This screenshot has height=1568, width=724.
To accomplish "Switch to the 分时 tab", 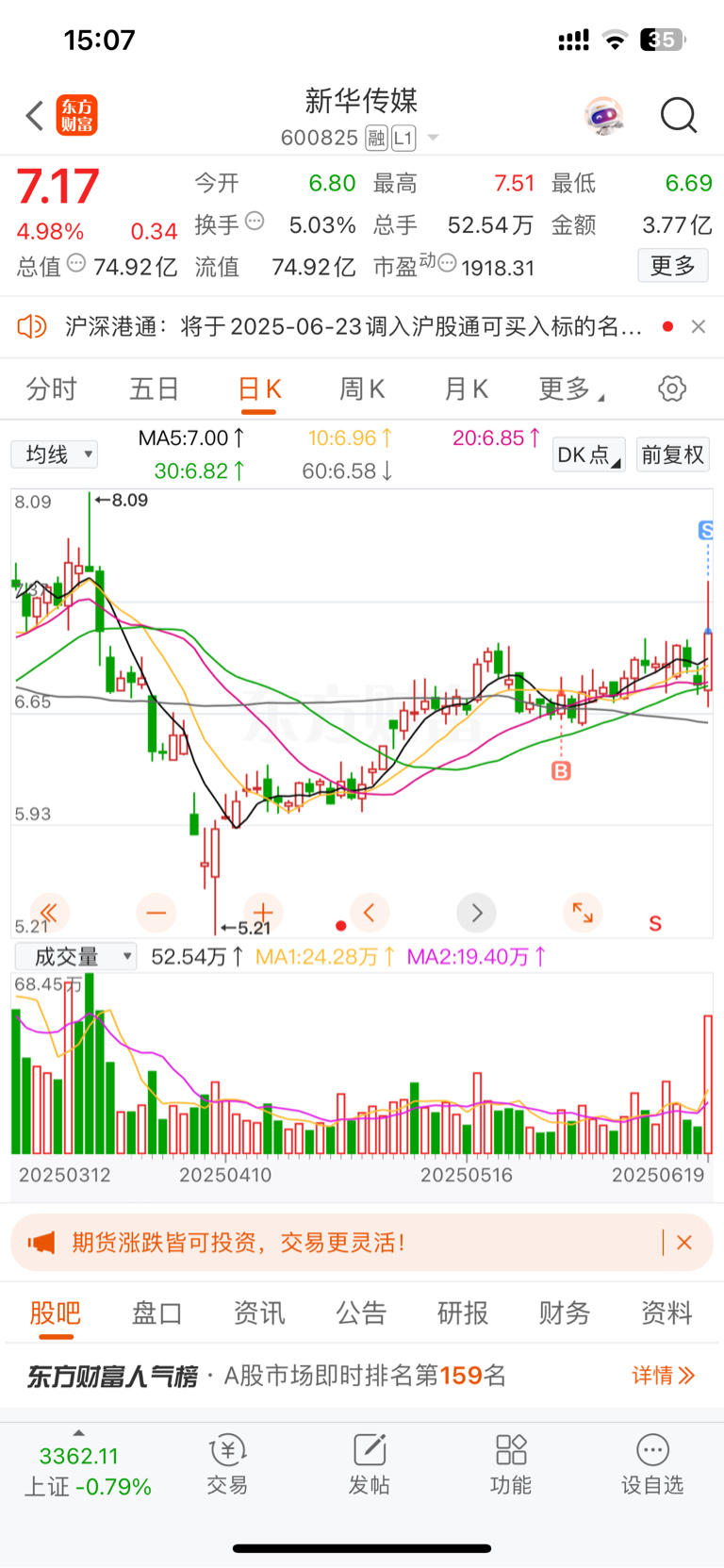I will [x=51, y=388].
